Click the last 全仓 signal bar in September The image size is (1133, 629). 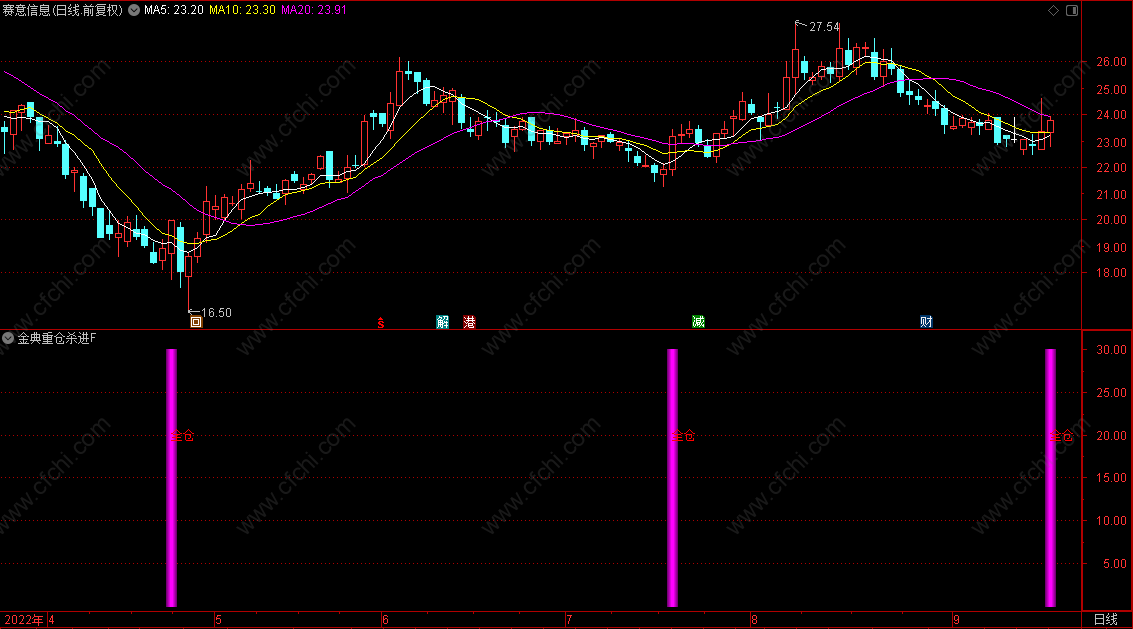tap(1051, 478)
